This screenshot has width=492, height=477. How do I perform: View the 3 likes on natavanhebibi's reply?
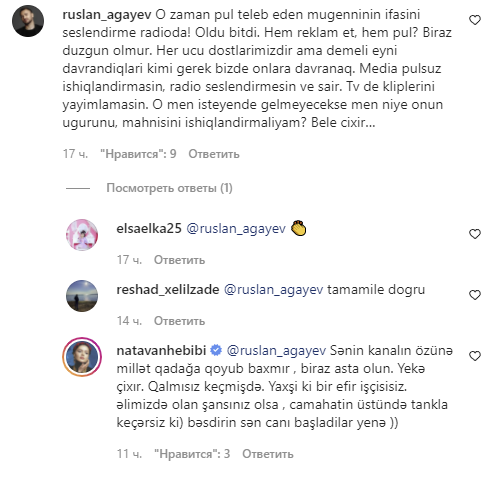click(x=192, y=454)
